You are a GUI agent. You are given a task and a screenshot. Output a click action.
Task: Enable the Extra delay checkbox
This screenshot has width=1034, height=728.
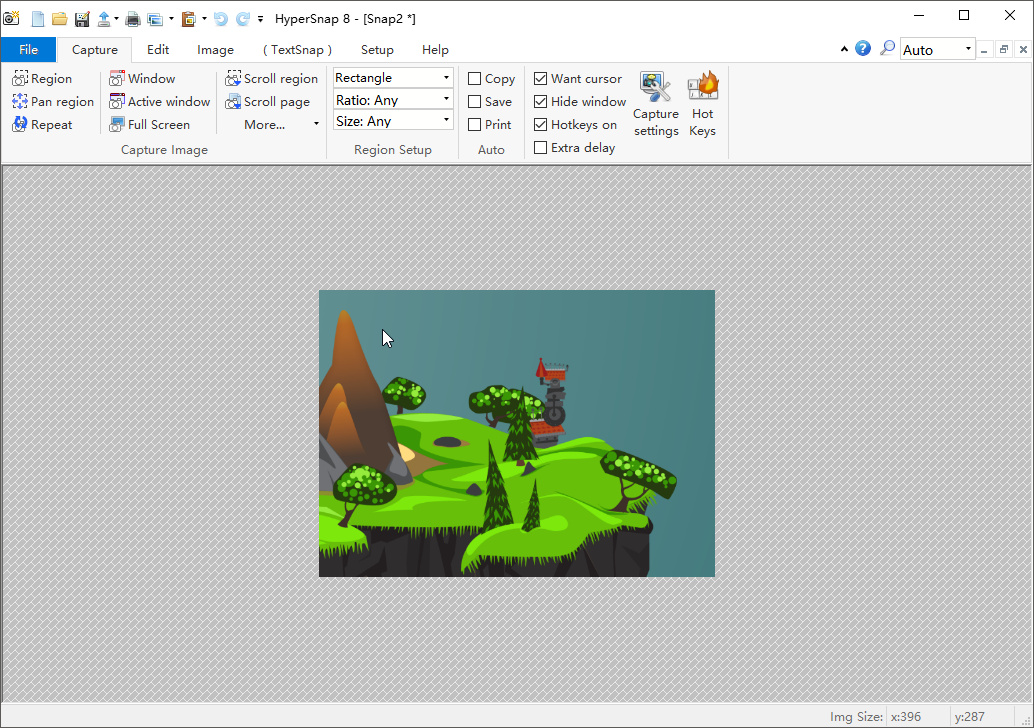tap(541, 148)
